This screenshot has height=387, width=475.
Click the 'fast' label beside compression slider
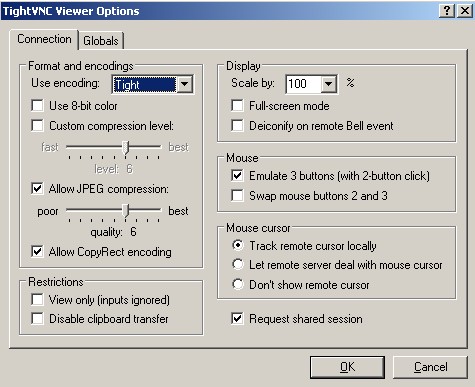50,147
